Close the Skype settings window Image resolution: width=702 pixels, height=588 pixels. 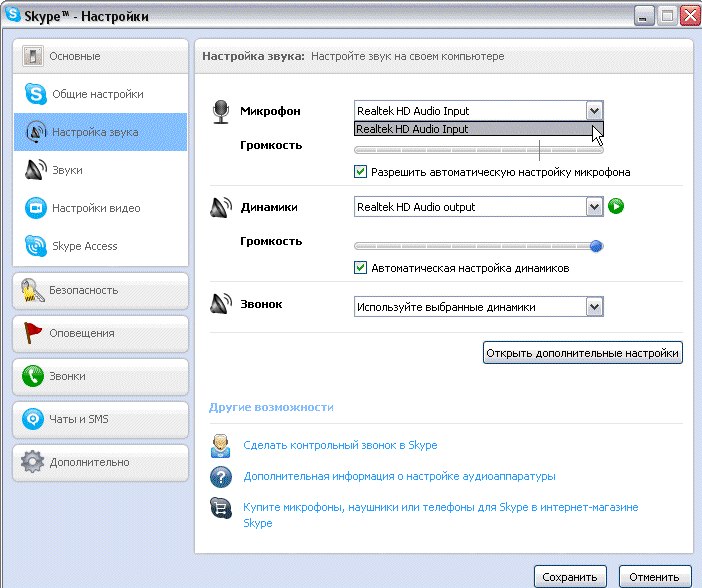click(690, 17)
